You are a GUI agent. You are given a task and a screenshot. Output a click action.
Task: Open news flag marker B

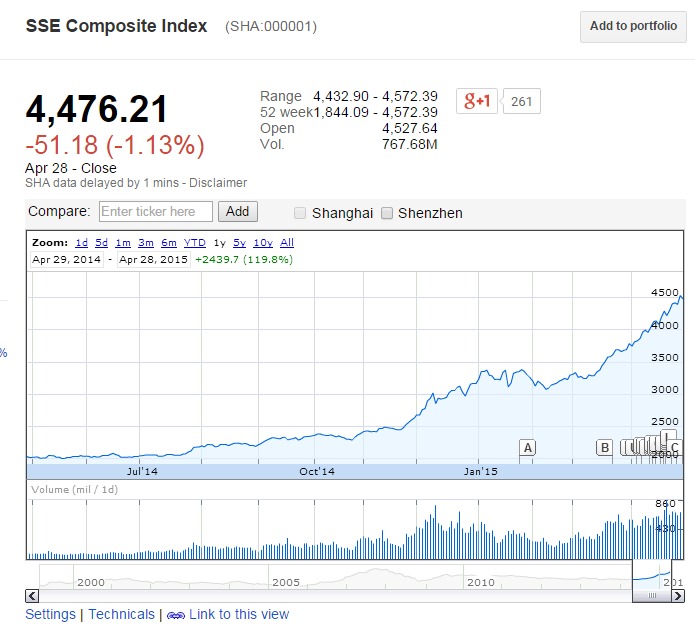point(604,447)
